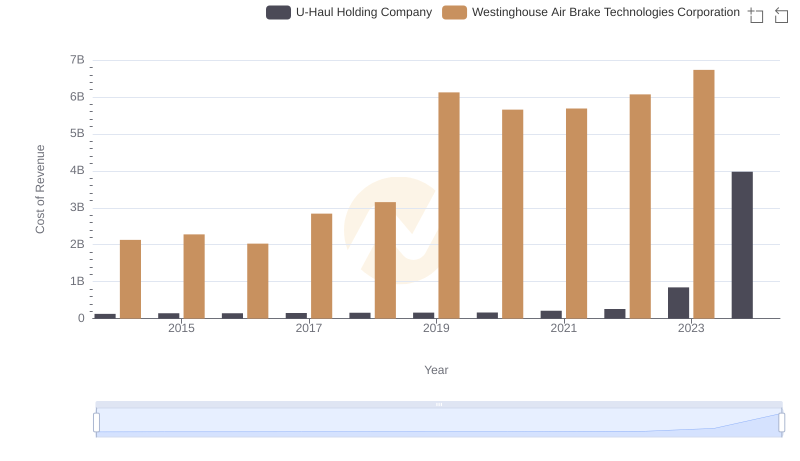Click the '6B' y-axis label
Image resolution: width=800 pixels, height=461 pixels.
point(77,97)
